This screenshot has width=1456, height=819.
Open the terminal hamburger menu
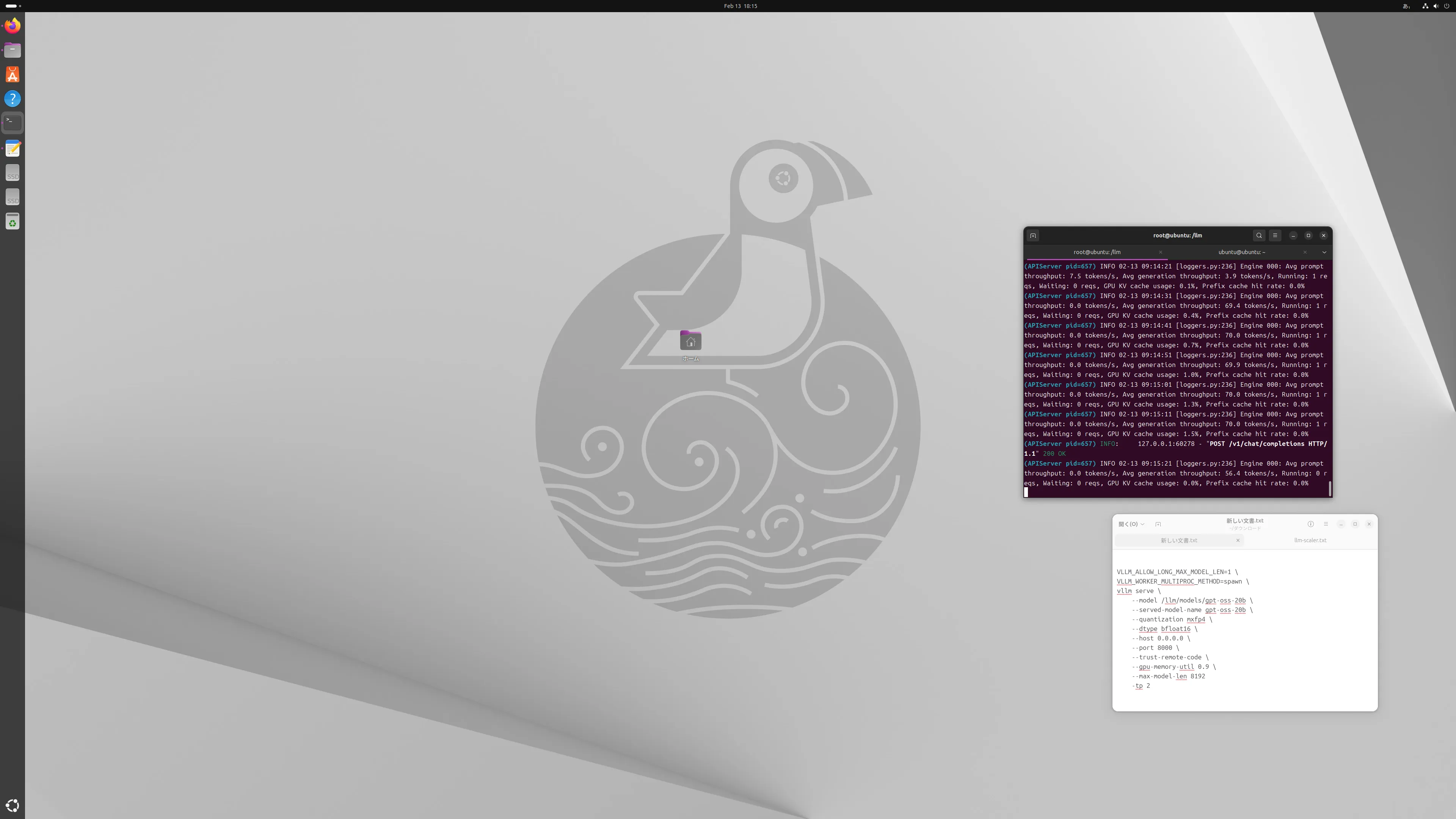click(x=1274, y=236)
